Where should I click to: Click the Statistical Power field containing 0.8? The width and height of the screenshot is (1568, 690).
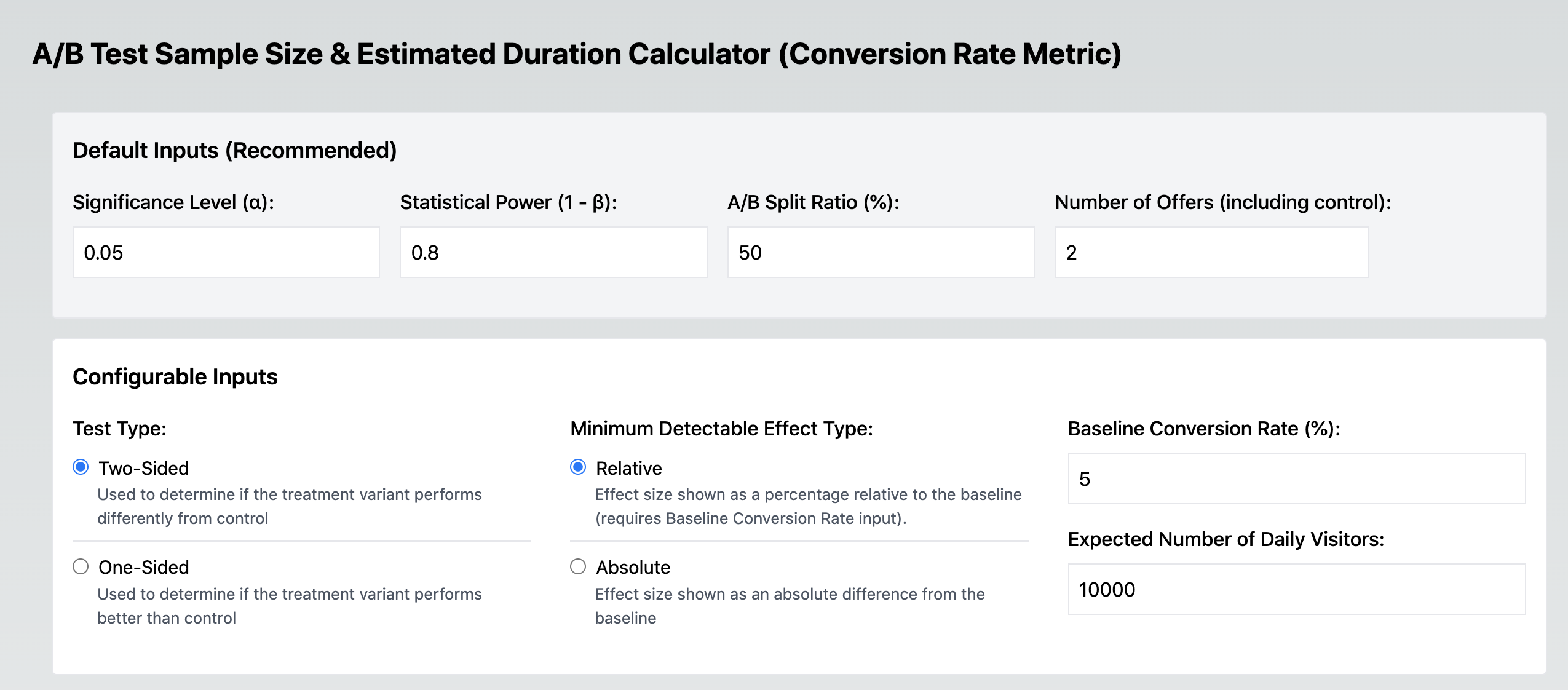coord(553,252)
